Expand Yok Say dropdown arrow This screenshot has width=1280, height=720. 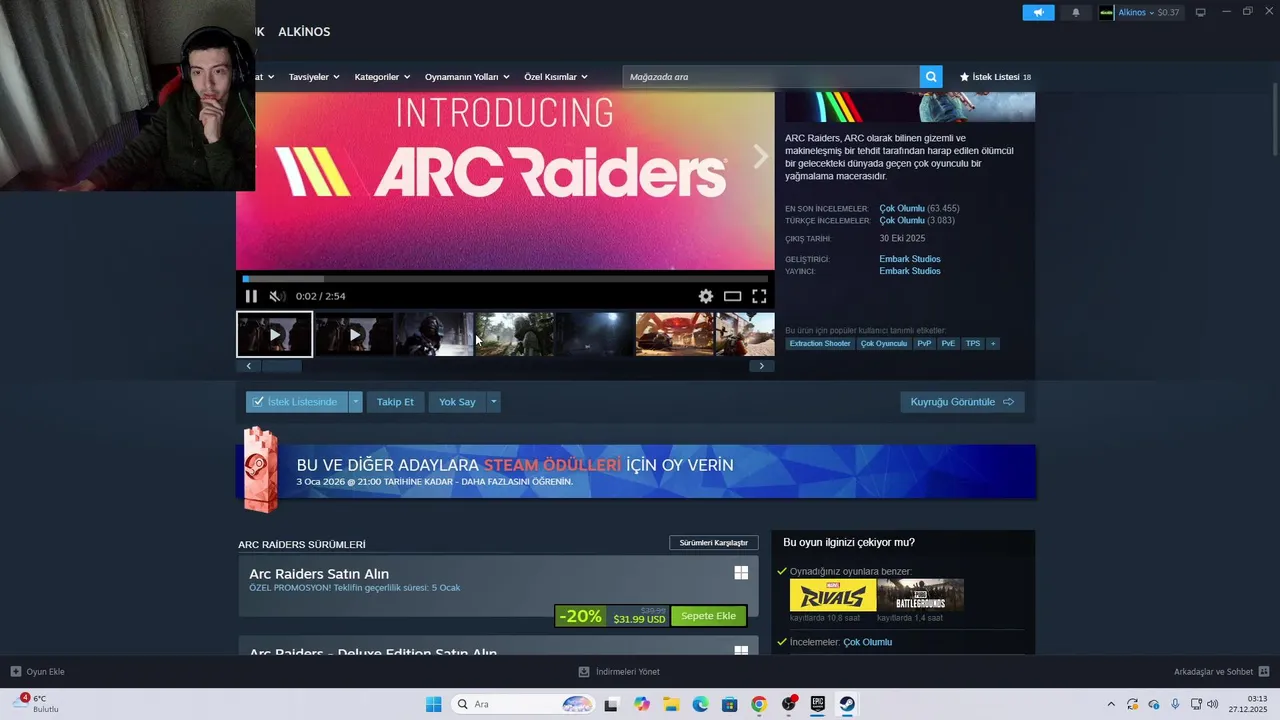point(493,402)
